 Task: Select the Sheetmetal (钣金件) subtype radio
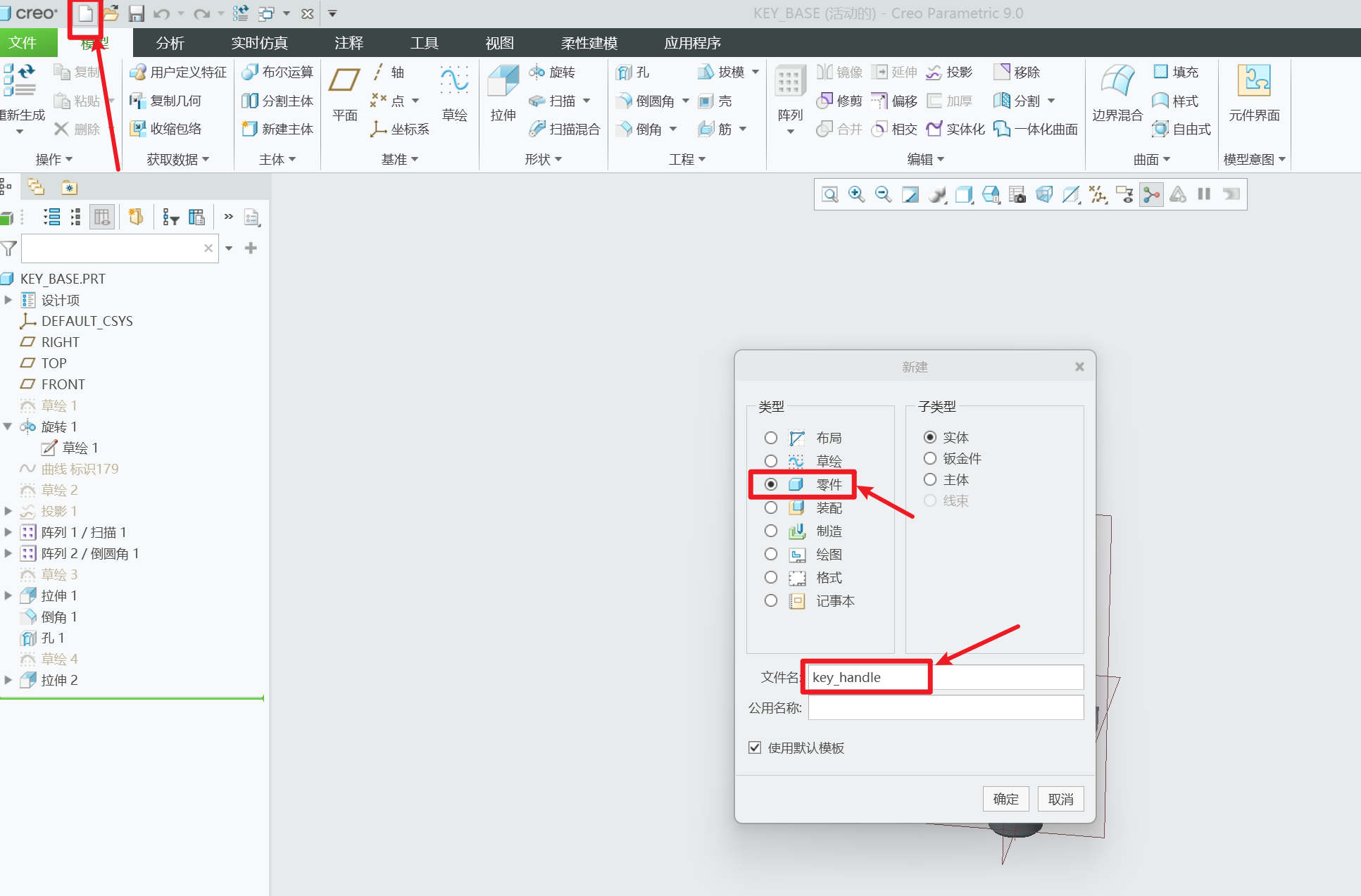point(930,458)
